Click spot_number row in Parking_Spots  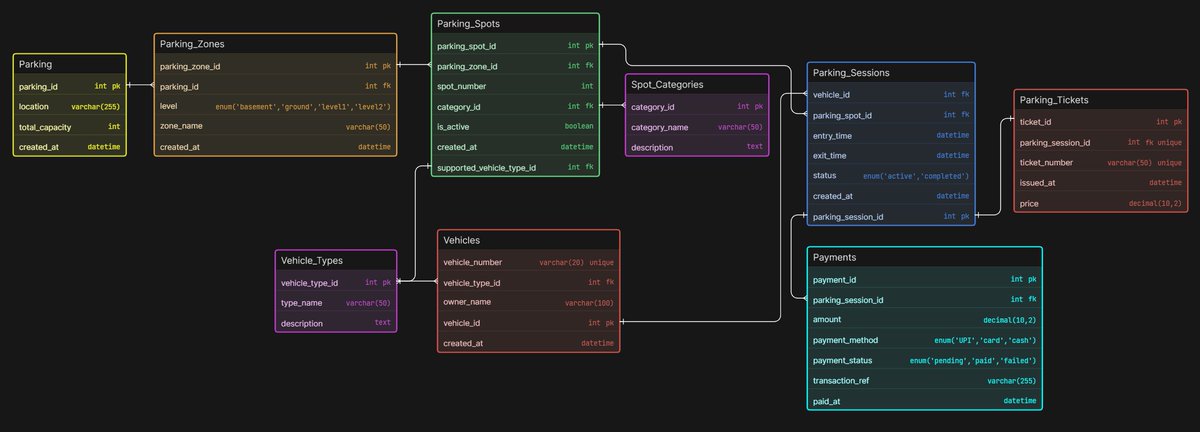(x=516, y=86)
